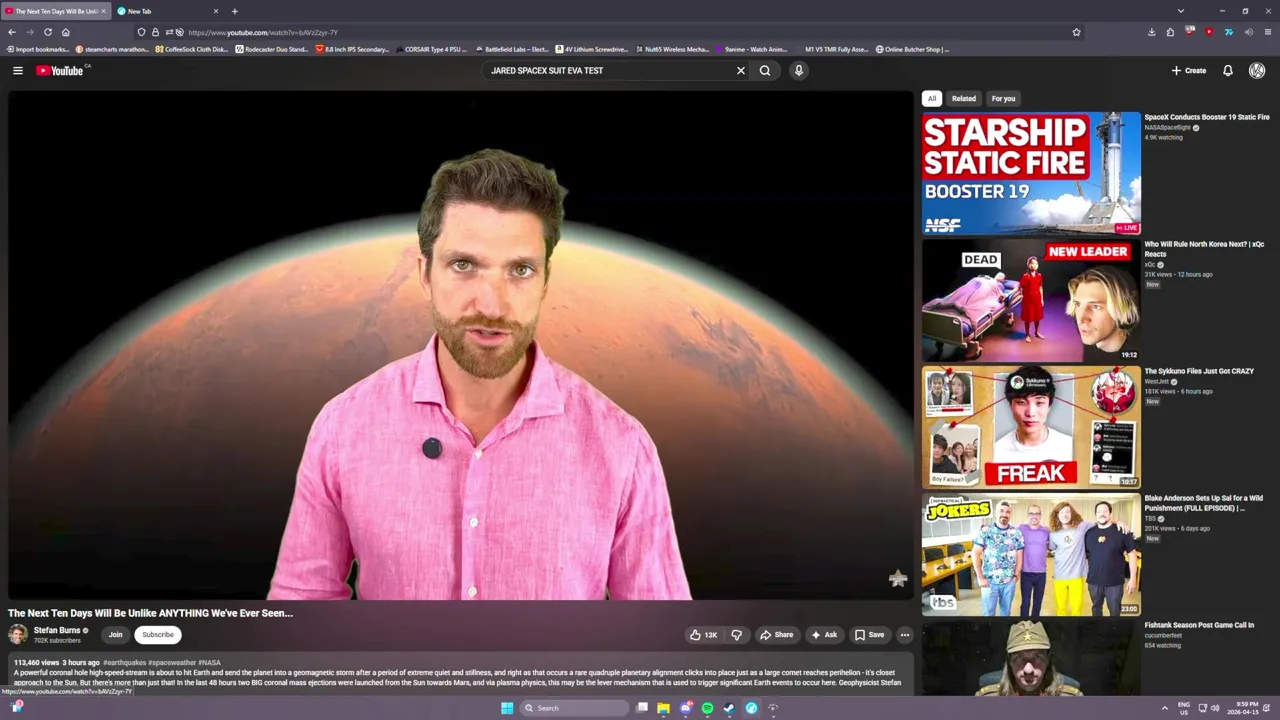Image resolution: width=1280 pixels, height=720 pixels.
Task: Click the Create video button
Action: [1189, 71]
